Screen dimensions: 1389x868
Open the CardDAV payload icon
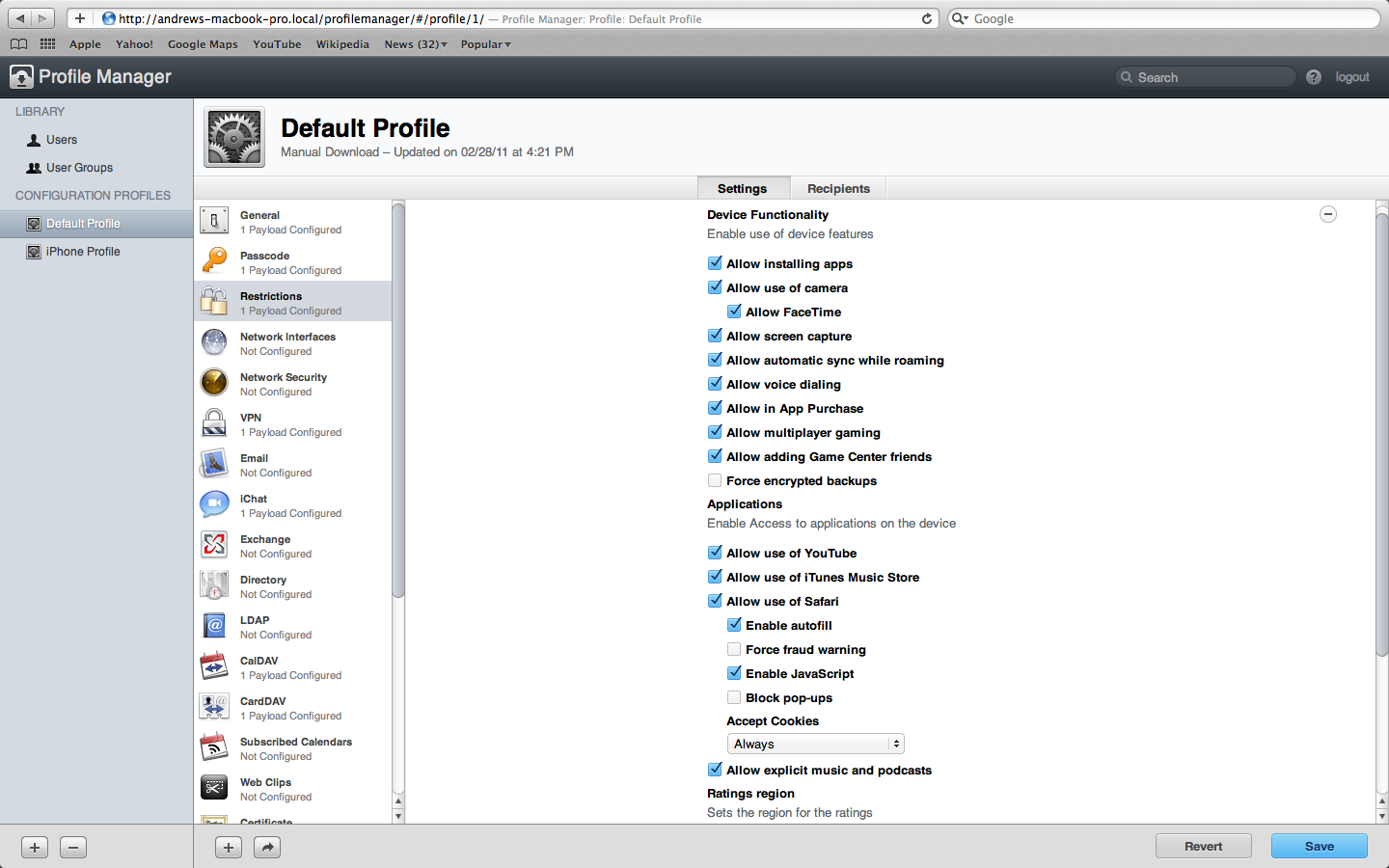click(214, 707)
